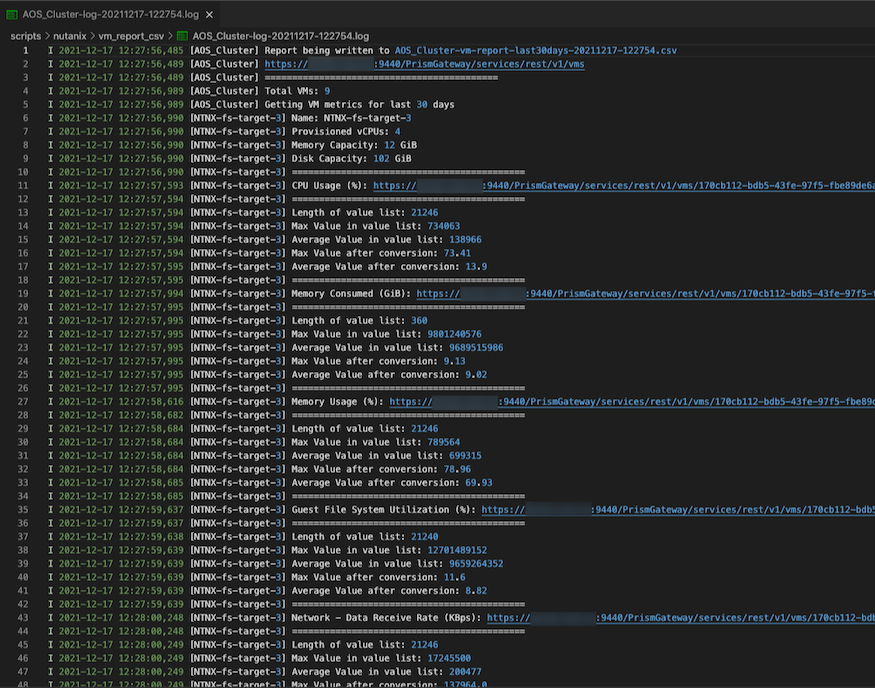Click line number 27 in the gutter
875x688 pixels.
22,402
